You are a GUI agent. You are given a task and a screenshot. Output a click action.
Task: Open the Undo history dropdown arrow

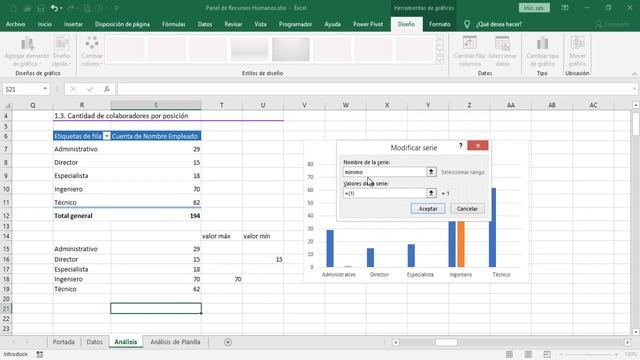61,8
